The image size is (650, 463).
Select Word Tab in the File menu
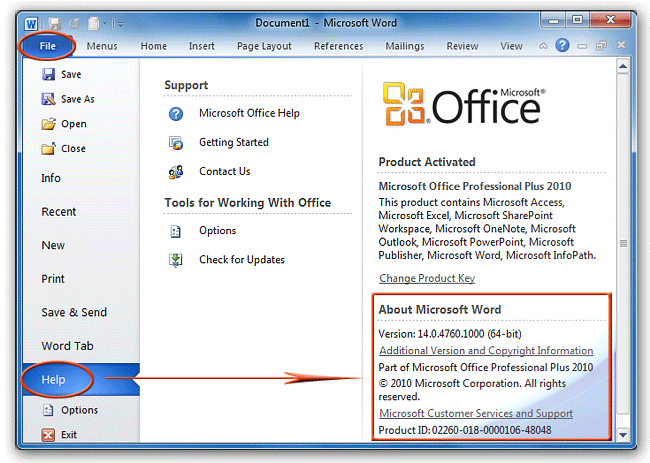point(67,346)
